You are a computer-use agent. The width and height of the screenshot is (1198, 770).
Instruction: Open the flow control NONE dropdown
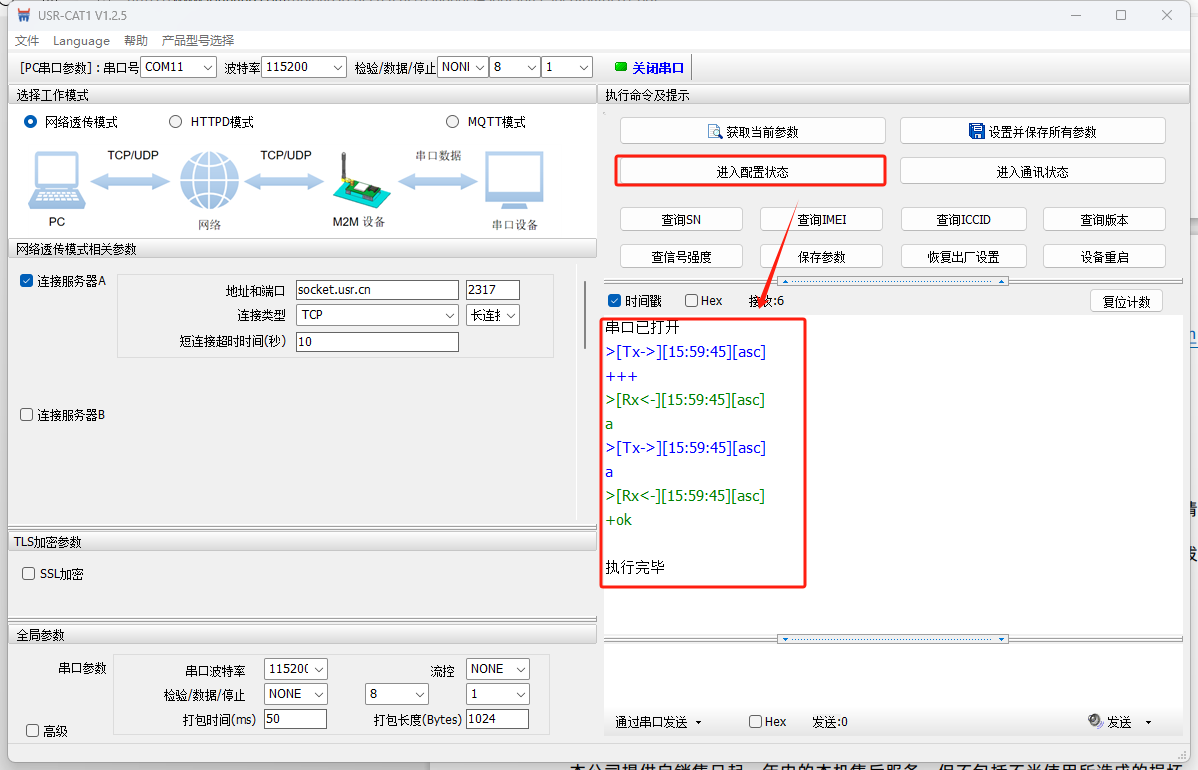click(497, 669)
